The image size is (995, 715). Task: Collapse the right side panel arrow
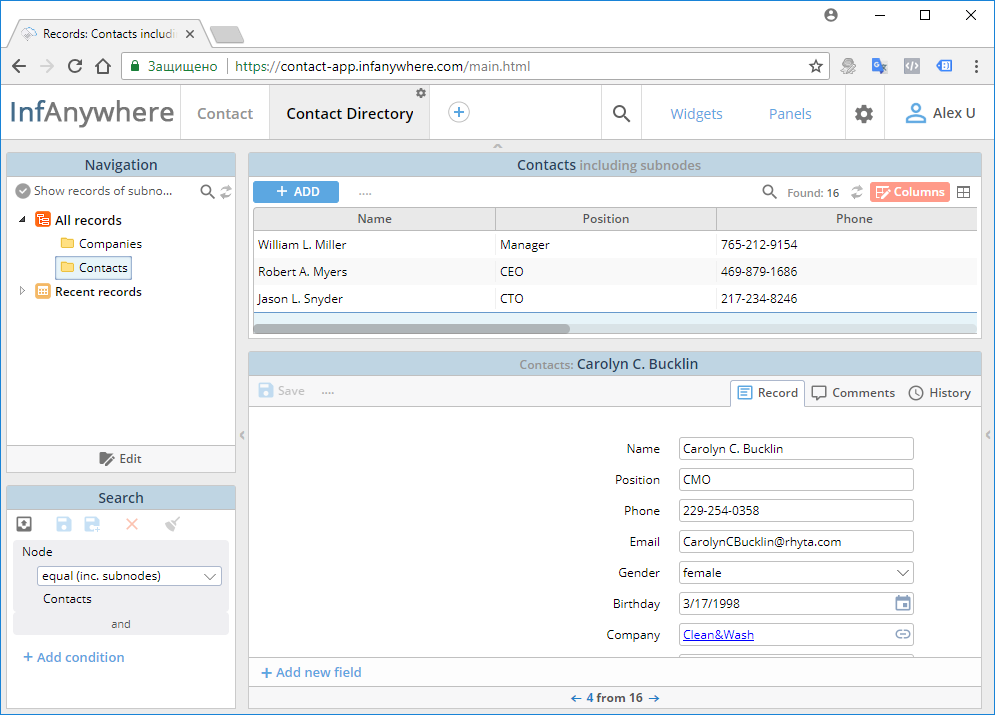click(988, 435)
